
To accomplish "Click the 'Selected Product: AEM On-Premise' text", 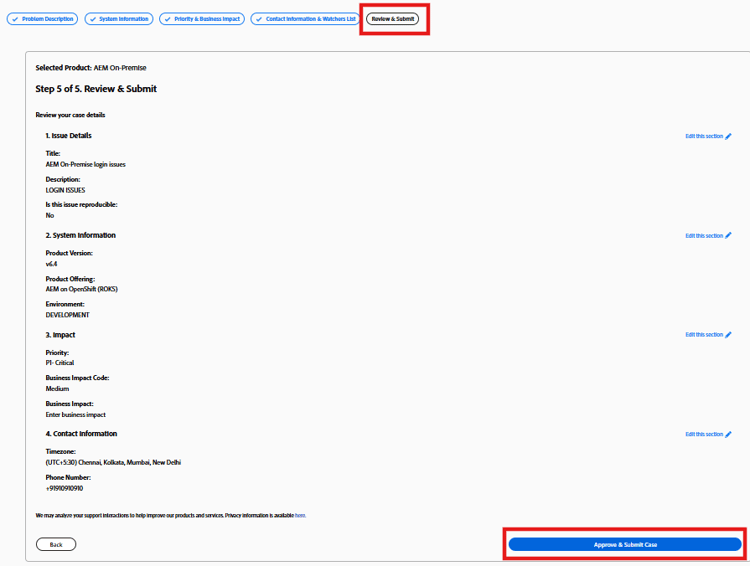I will [91, 68].
